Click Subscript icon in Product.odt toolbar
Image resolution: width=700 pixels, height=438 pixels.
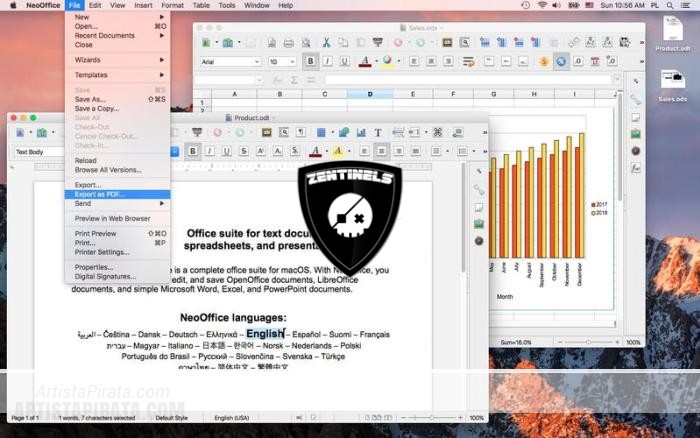coord(278,151)
